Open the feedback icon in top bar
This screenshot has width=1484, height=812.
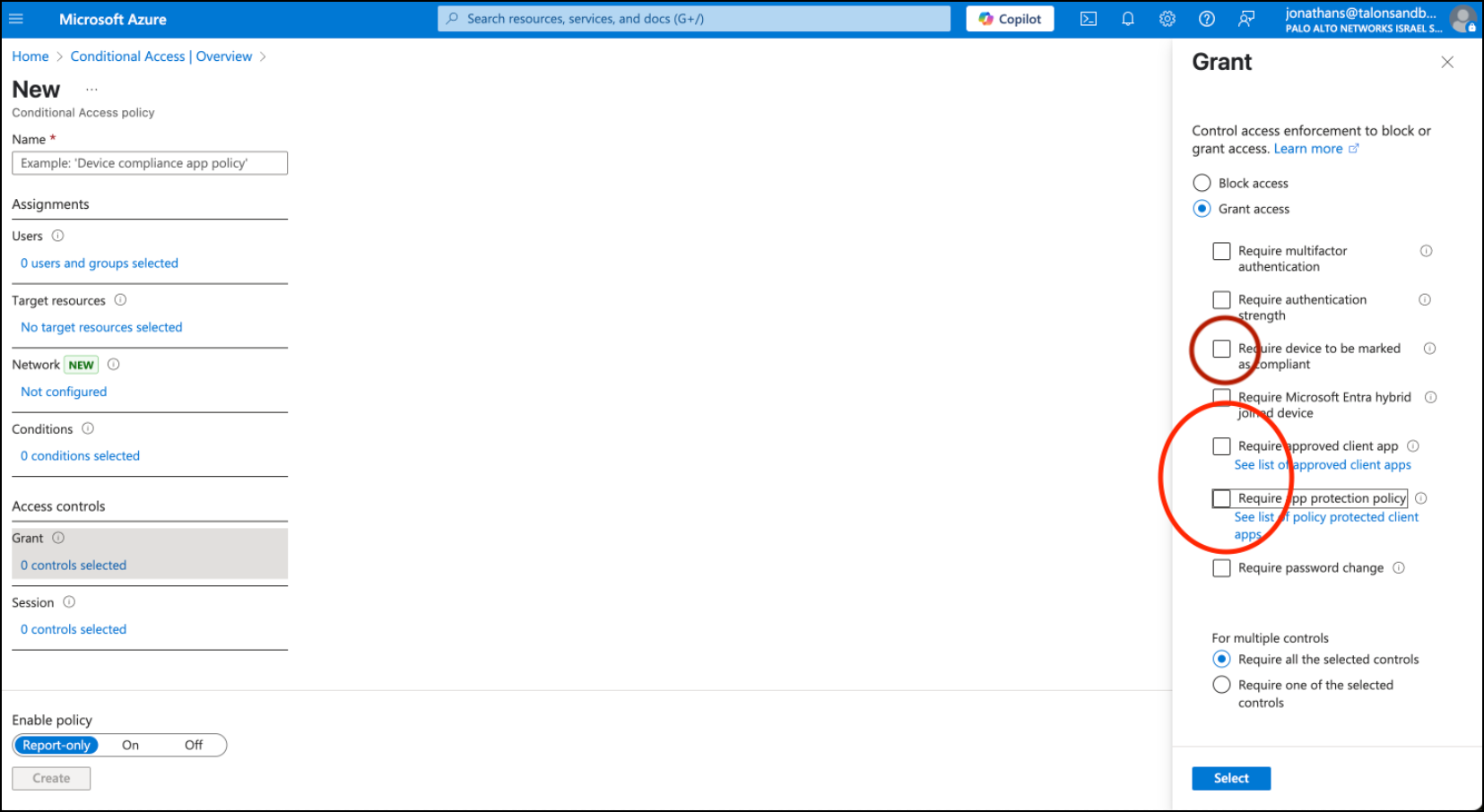point(1246,19)
